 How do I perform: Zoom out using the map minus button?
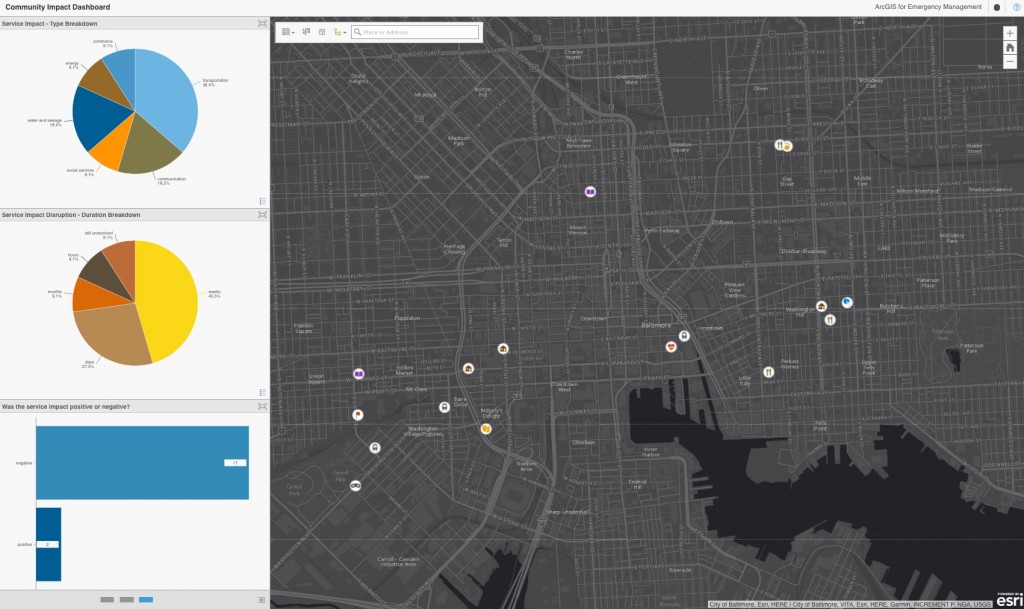point(1010,62)
